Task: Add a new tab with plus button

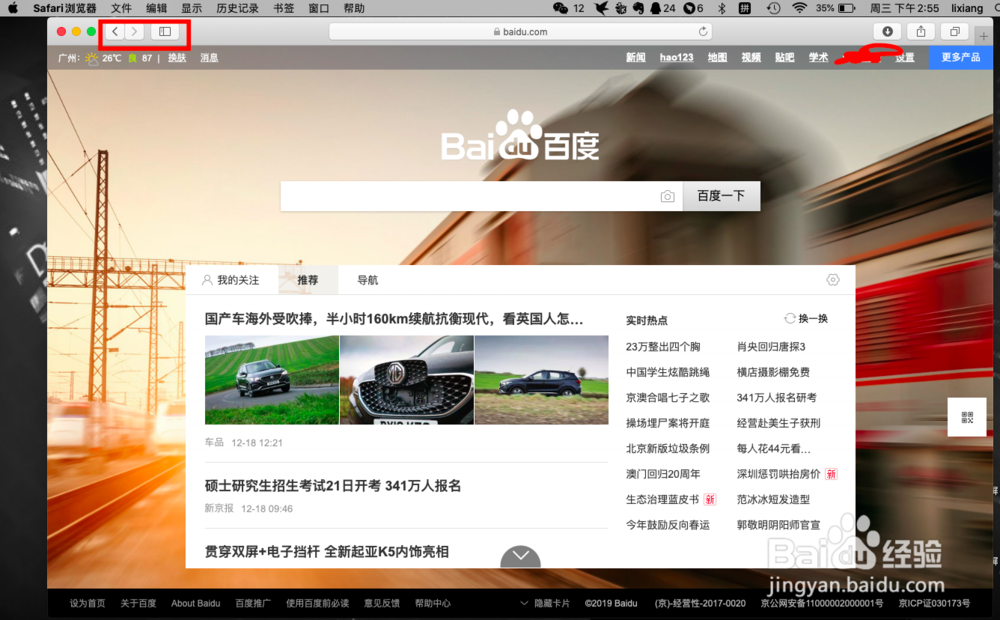Action: click(983, 36)
